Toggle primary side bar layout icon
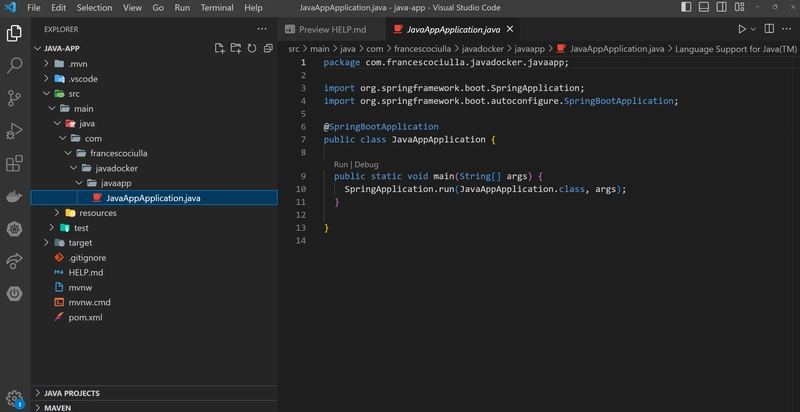Viewport: 800px width, 412px height. [686, 7]
